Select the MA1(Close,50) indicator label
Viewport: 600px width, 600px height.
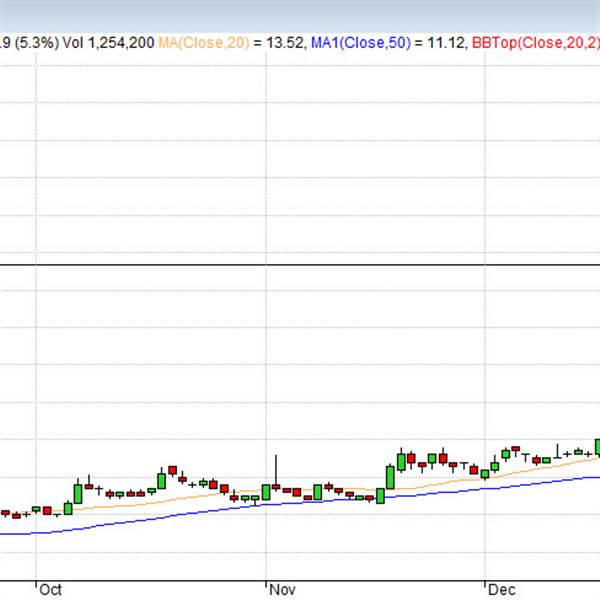361,42
